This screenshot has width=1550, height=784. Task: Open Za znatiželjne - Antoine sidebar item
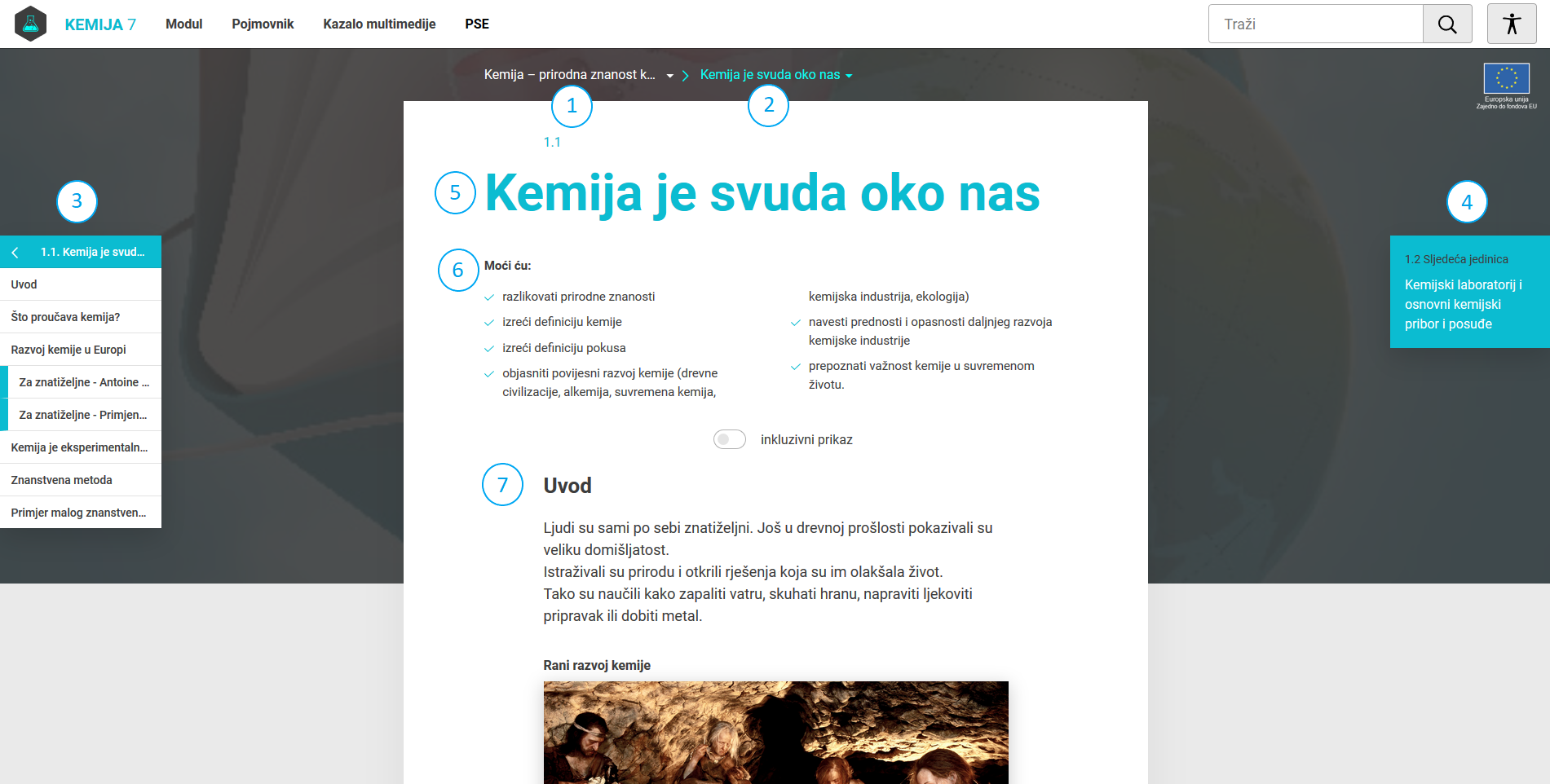[81, 382]
